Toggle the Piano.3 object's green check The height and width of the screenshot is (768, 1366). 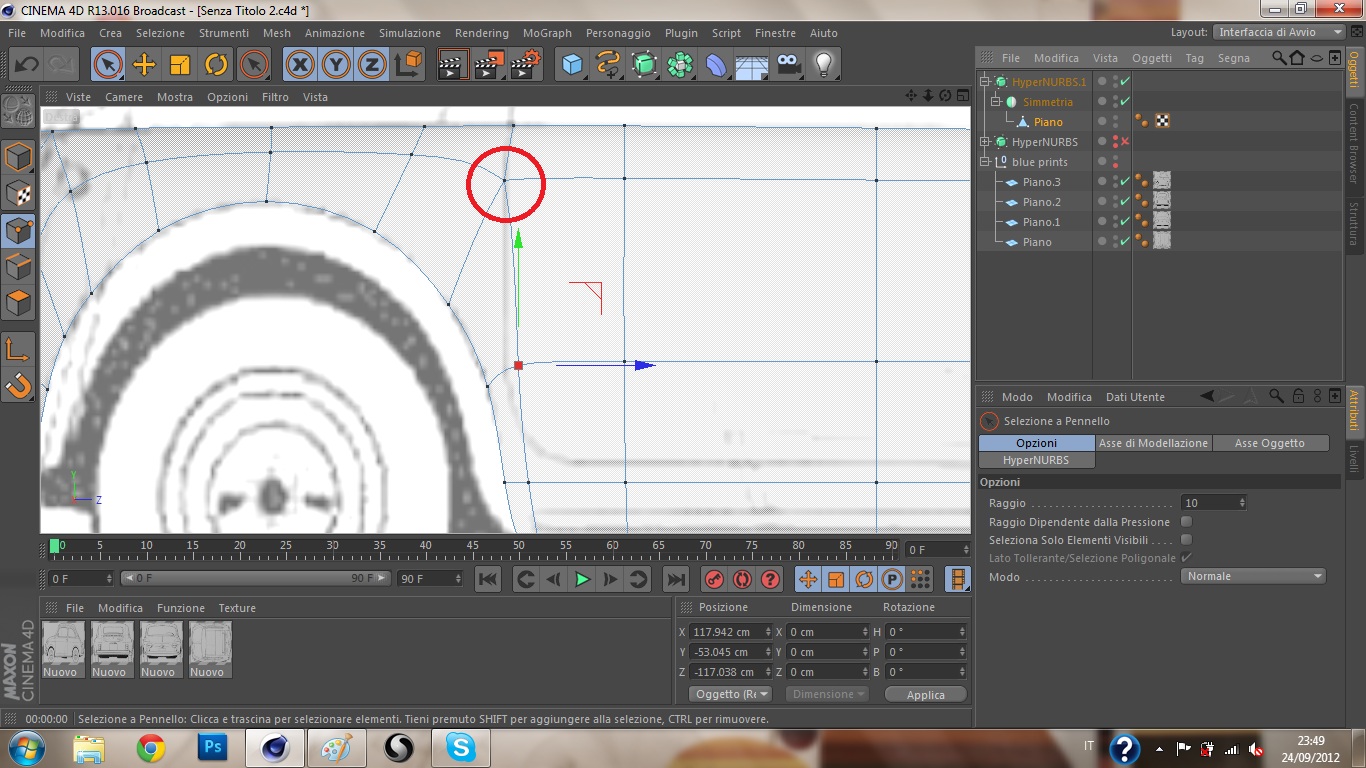[1125, 181]
